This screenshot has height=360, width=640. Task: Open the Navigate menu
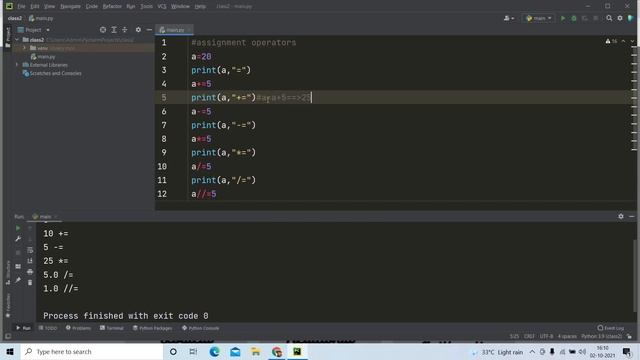(x=70, y=7)
